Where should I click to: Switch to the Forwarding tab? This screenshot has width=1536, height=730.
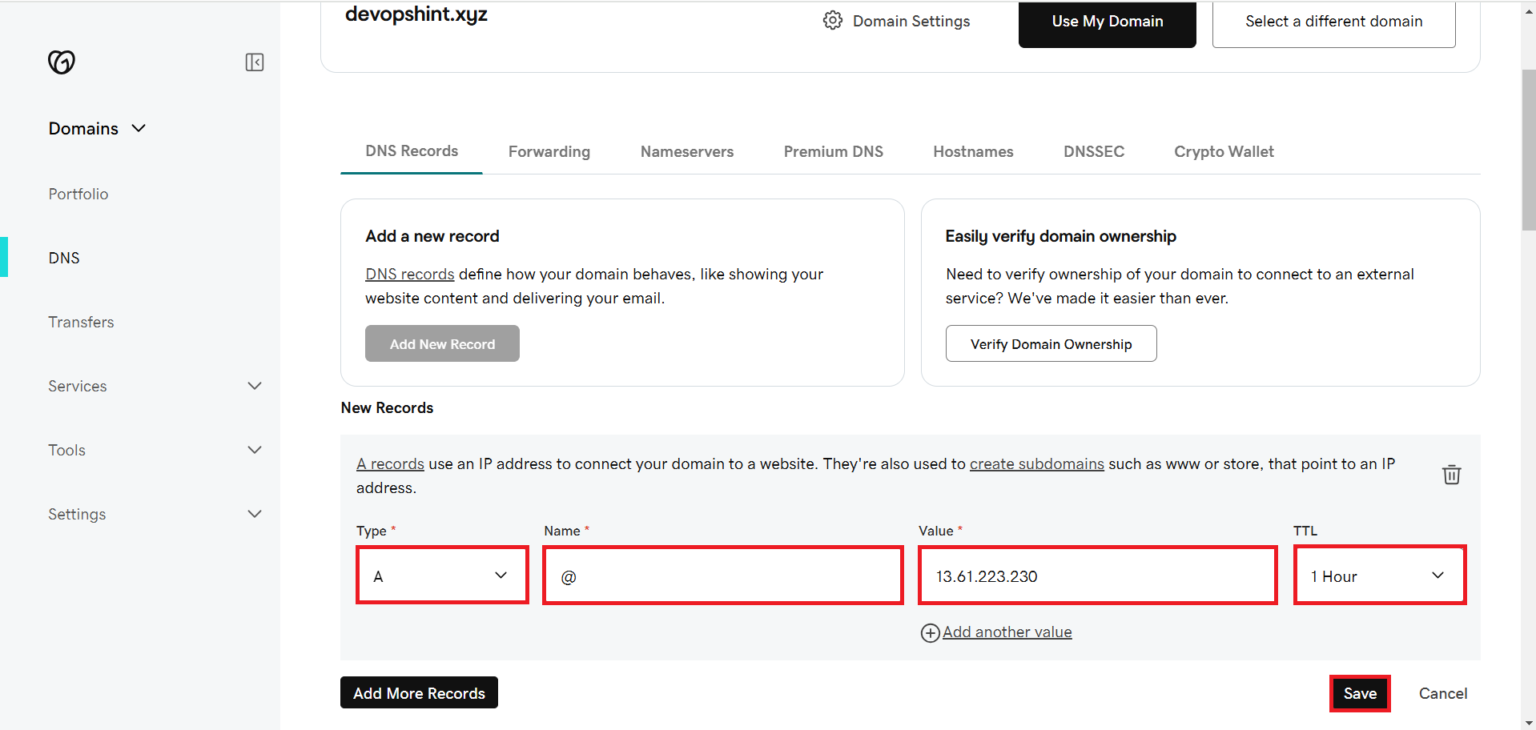click(x=549, y=151)
